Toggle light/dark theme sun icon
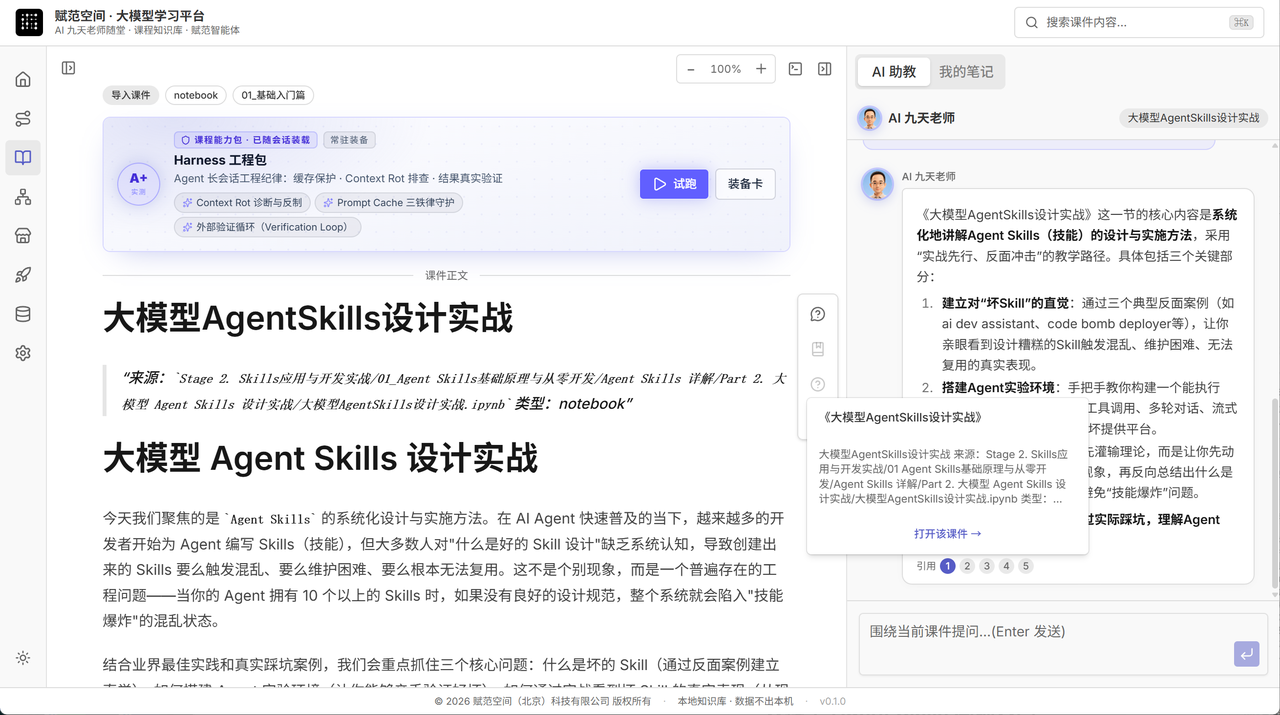This screenshot has width=1280, height=715. click(x=23, y=658)
